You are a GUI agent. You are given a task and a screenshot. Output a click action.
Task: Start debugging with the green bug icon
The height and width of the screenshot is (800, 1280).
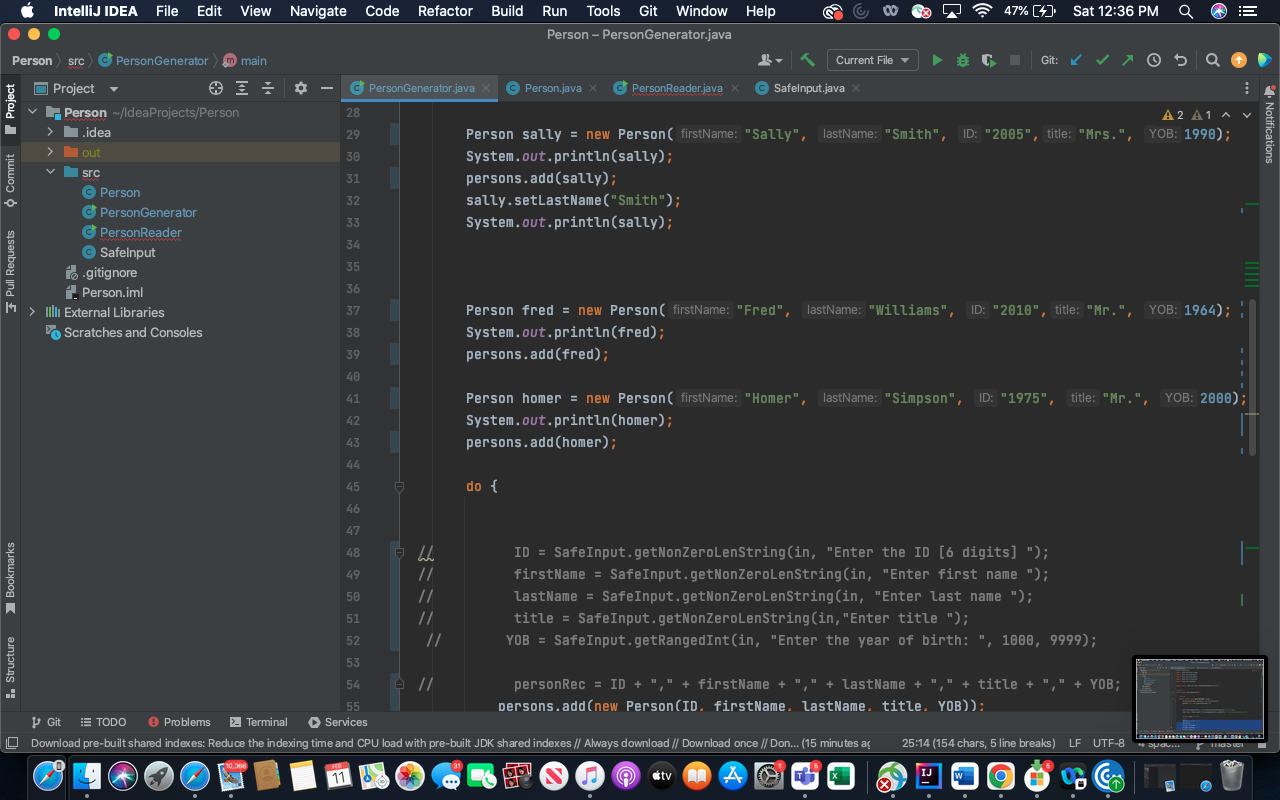pos(963,60)
